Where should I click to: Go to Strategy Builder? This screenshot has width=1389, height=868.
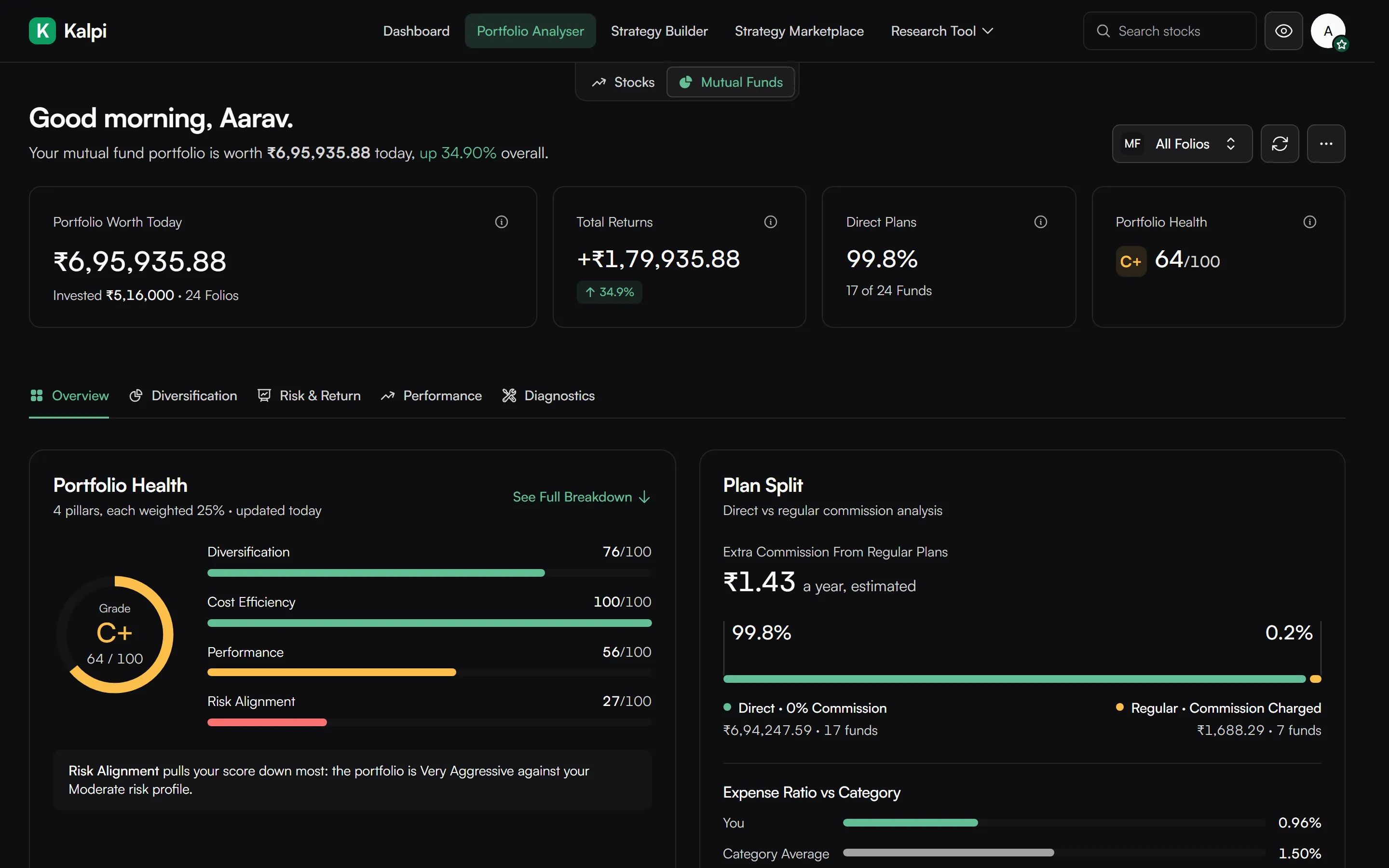tap(659, 31)
